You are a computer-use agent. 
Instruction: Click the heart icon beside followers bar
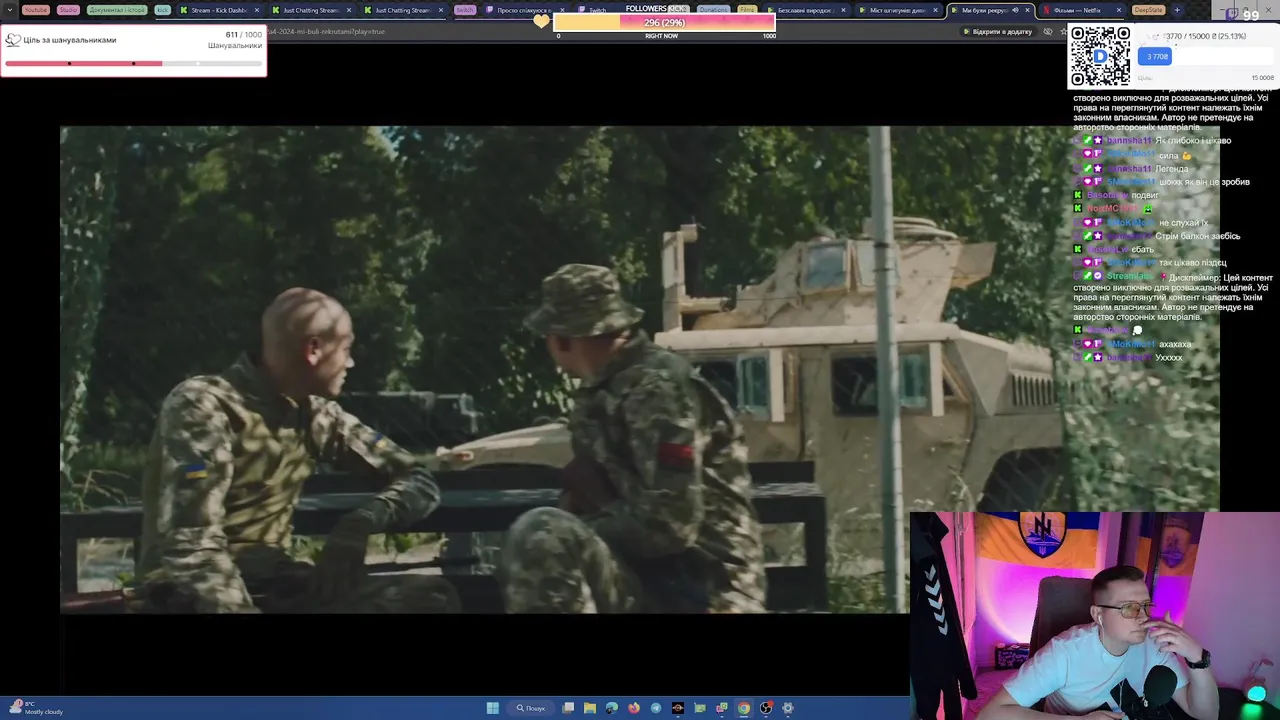coord(541,21)
